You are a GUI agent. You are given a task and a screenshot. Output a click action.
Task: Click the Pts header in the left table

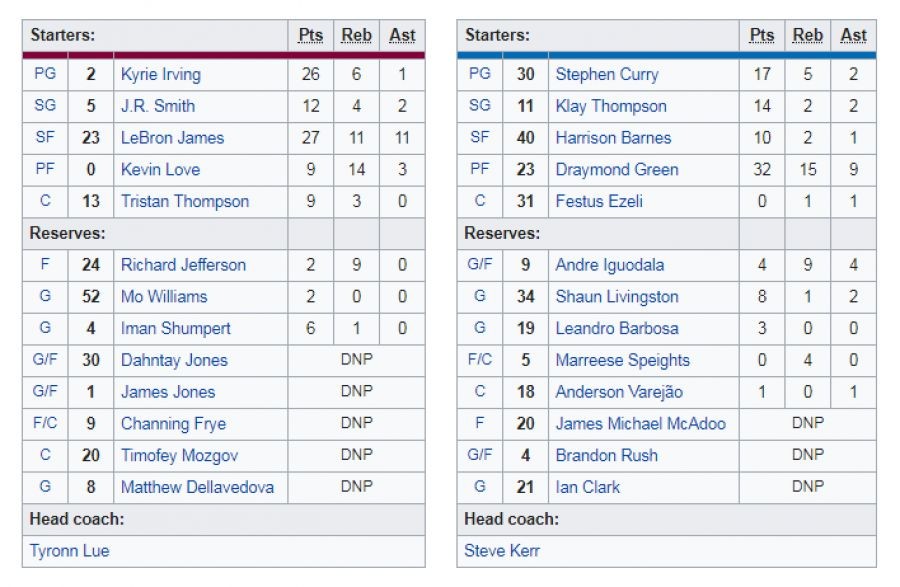pyautogui.click(x=311, y=35)
